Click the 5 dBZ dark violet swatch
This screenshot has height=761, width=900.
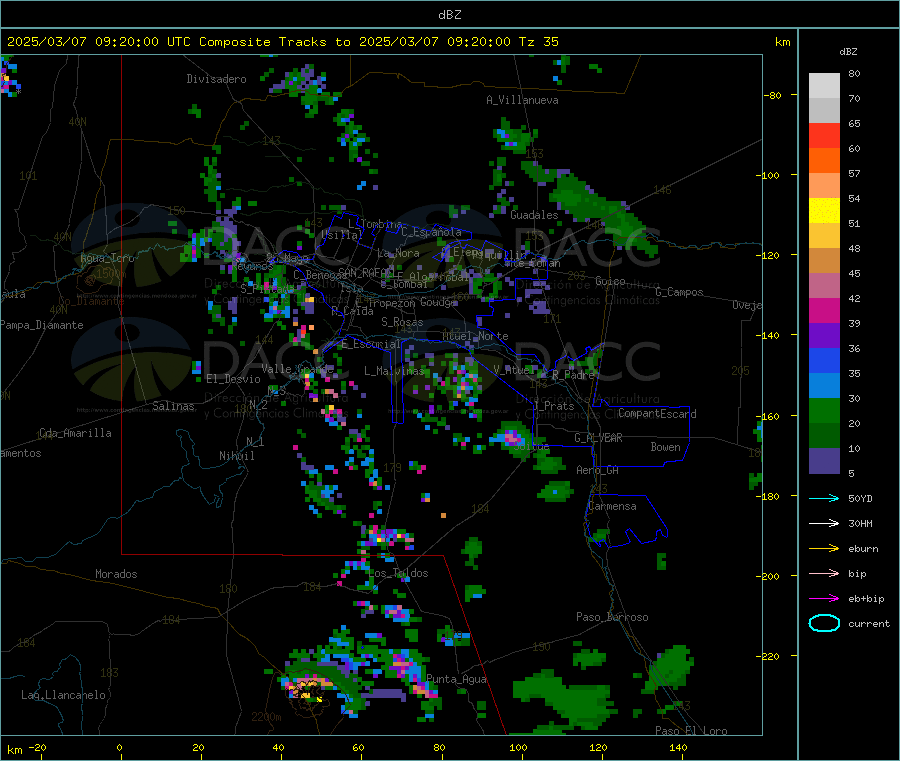pyautogui.click(x=824, y=461)
